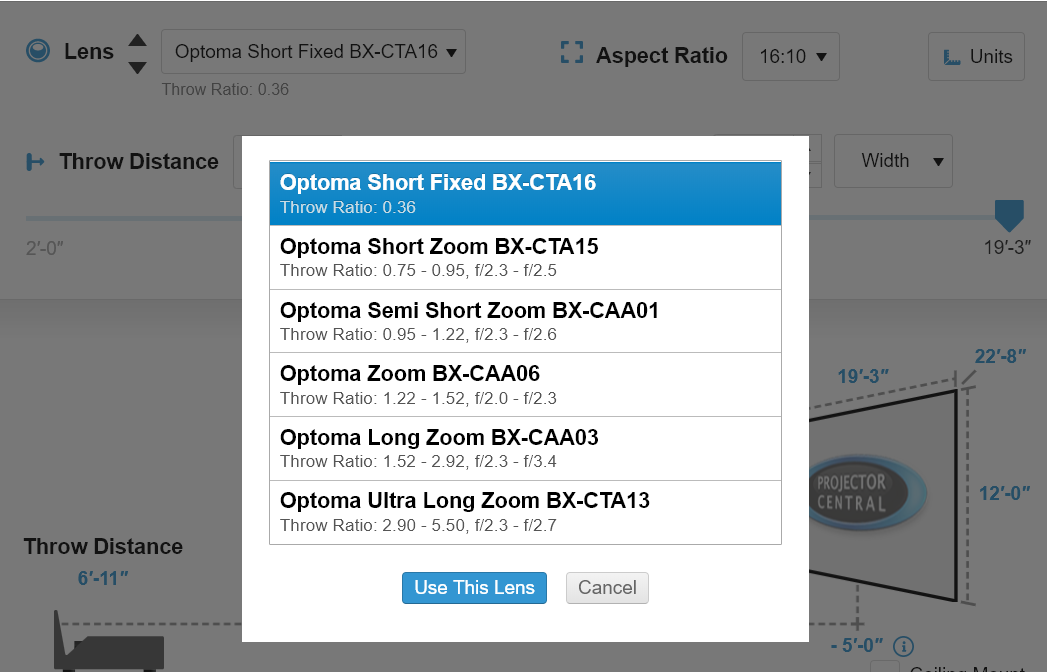The width and height of the screenshot is (1047, 672).
Task: Click the 6'-11" throw distance value
Action: (103, 578)
